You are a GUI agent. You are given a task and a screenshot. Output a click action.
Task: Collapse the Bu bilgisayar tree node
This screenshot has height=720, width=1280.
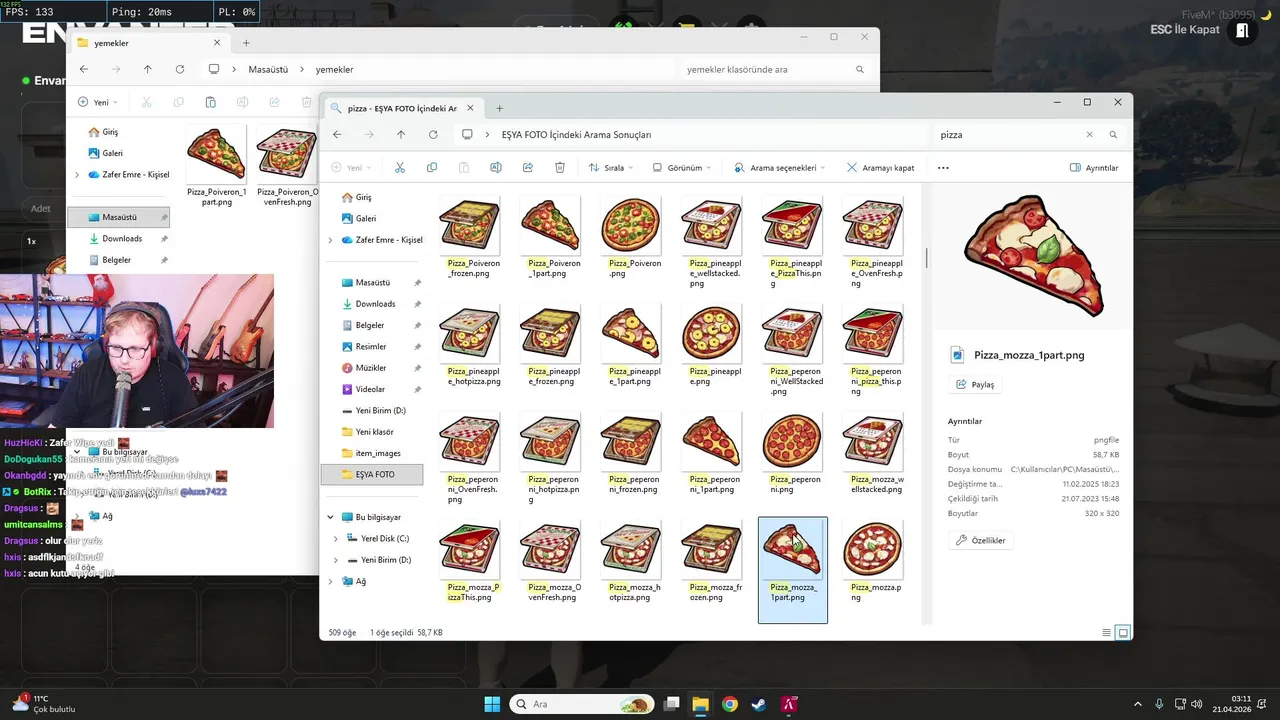tap(331, 517)
